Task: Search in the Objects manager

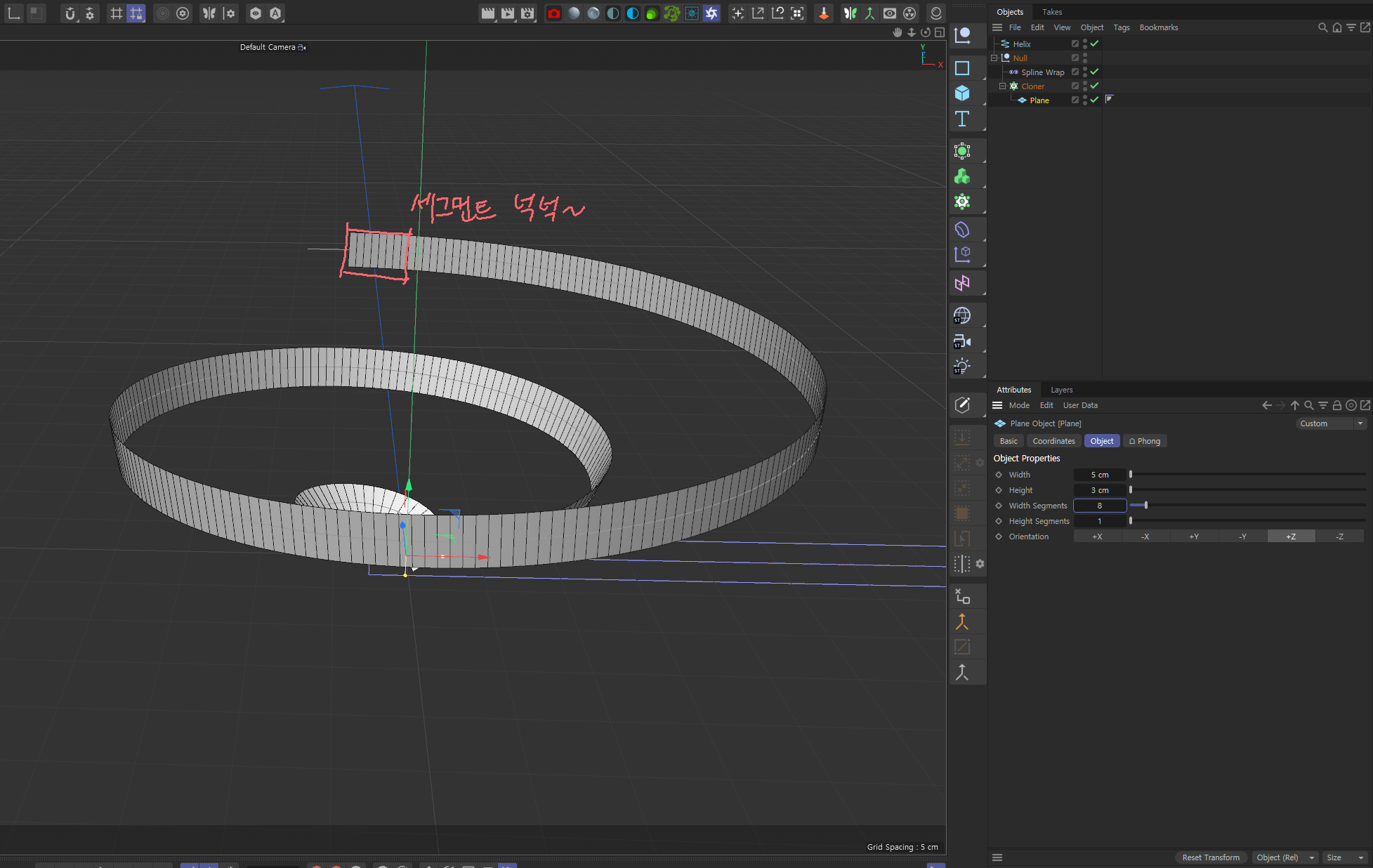Action: click(1322, 27)
